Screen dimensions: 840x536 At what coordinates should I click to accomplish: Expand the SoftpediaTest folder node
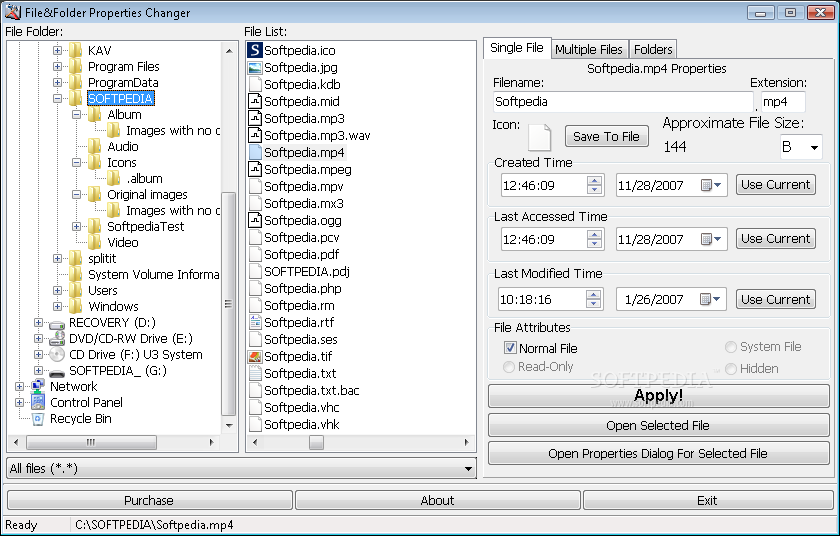tap(77, 227)
